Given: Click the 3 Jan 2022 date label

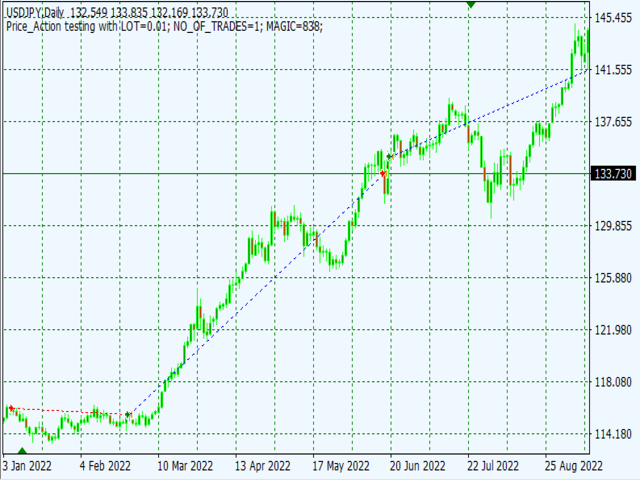Looking at the screenshot, I should [27, 466].
